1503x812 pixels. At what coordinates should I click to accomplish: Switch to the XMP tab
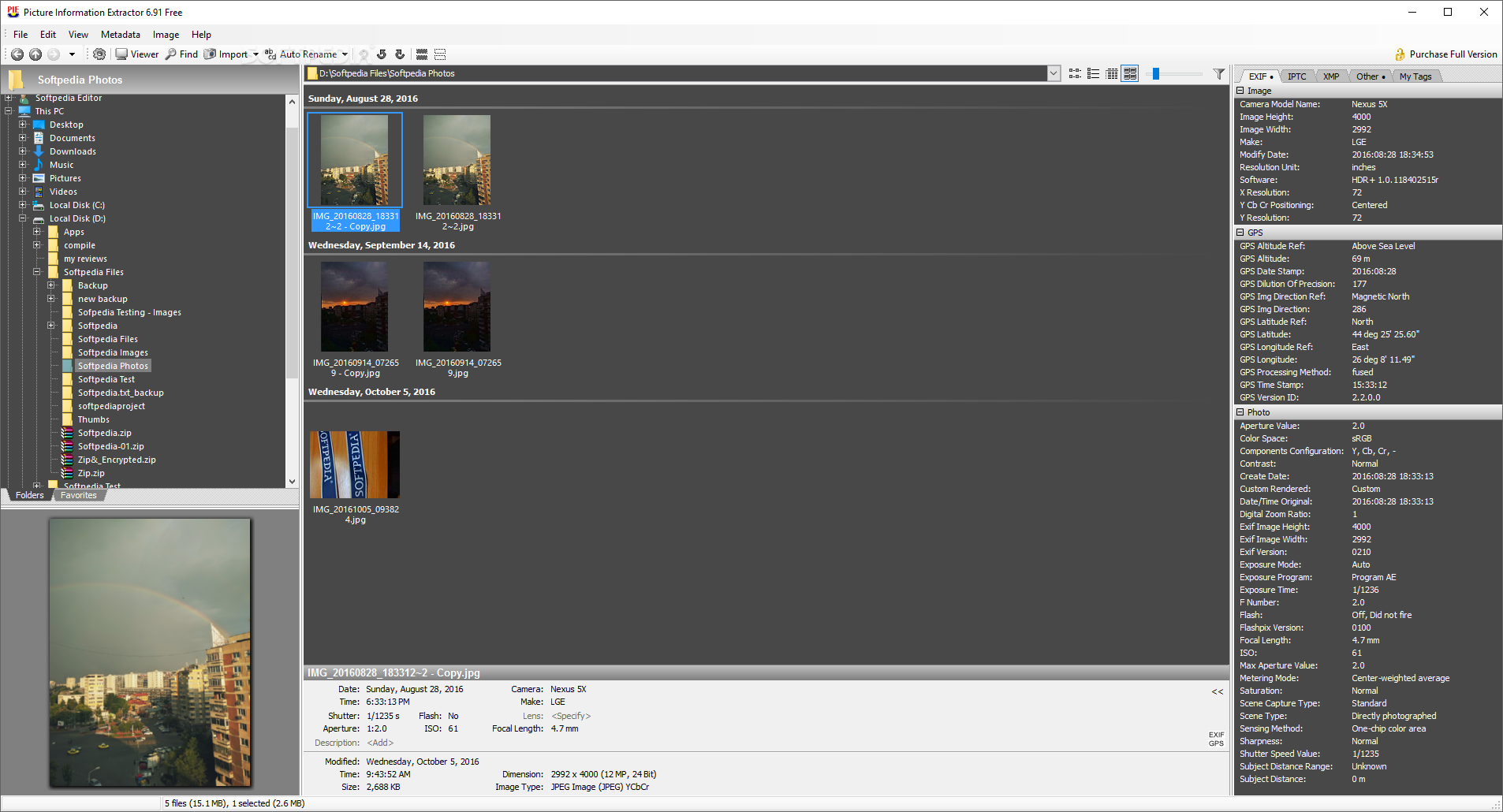(1331, 76)
